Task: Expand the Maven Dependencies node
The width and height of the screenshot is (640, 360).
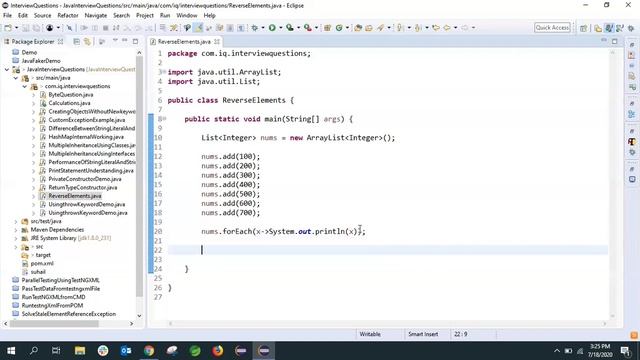Action: pyautogui.click(x=16, y=230)
